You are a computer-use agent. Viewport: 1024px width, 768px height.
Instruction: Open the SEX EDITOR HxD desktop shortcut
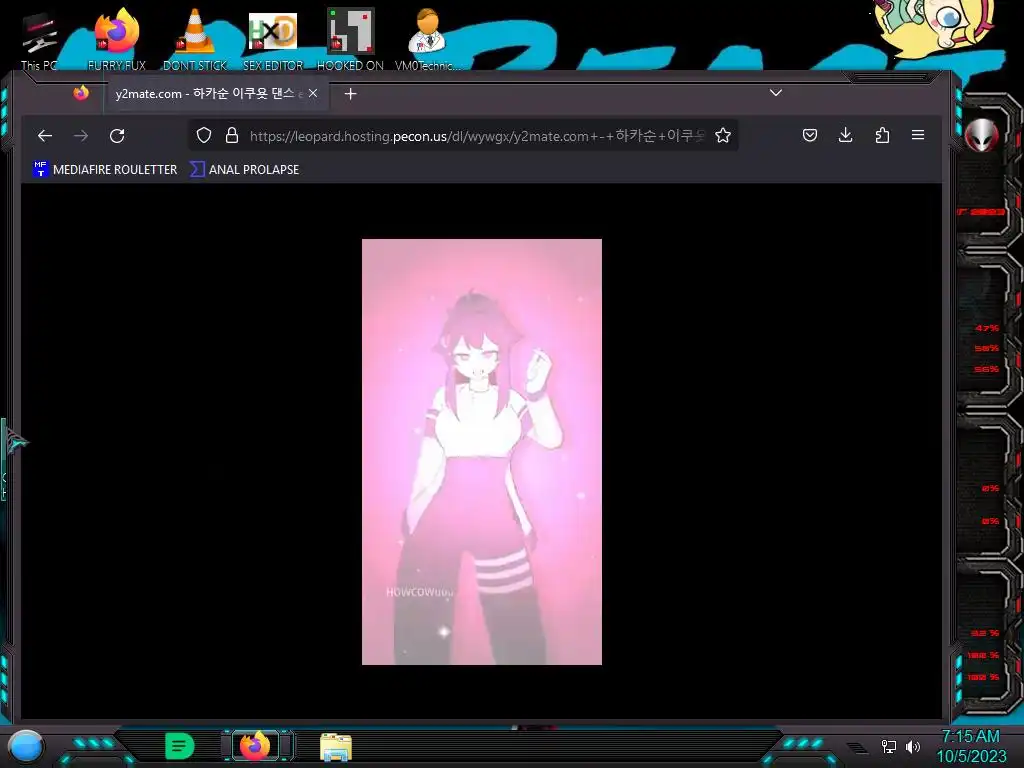tap(273, 40)
